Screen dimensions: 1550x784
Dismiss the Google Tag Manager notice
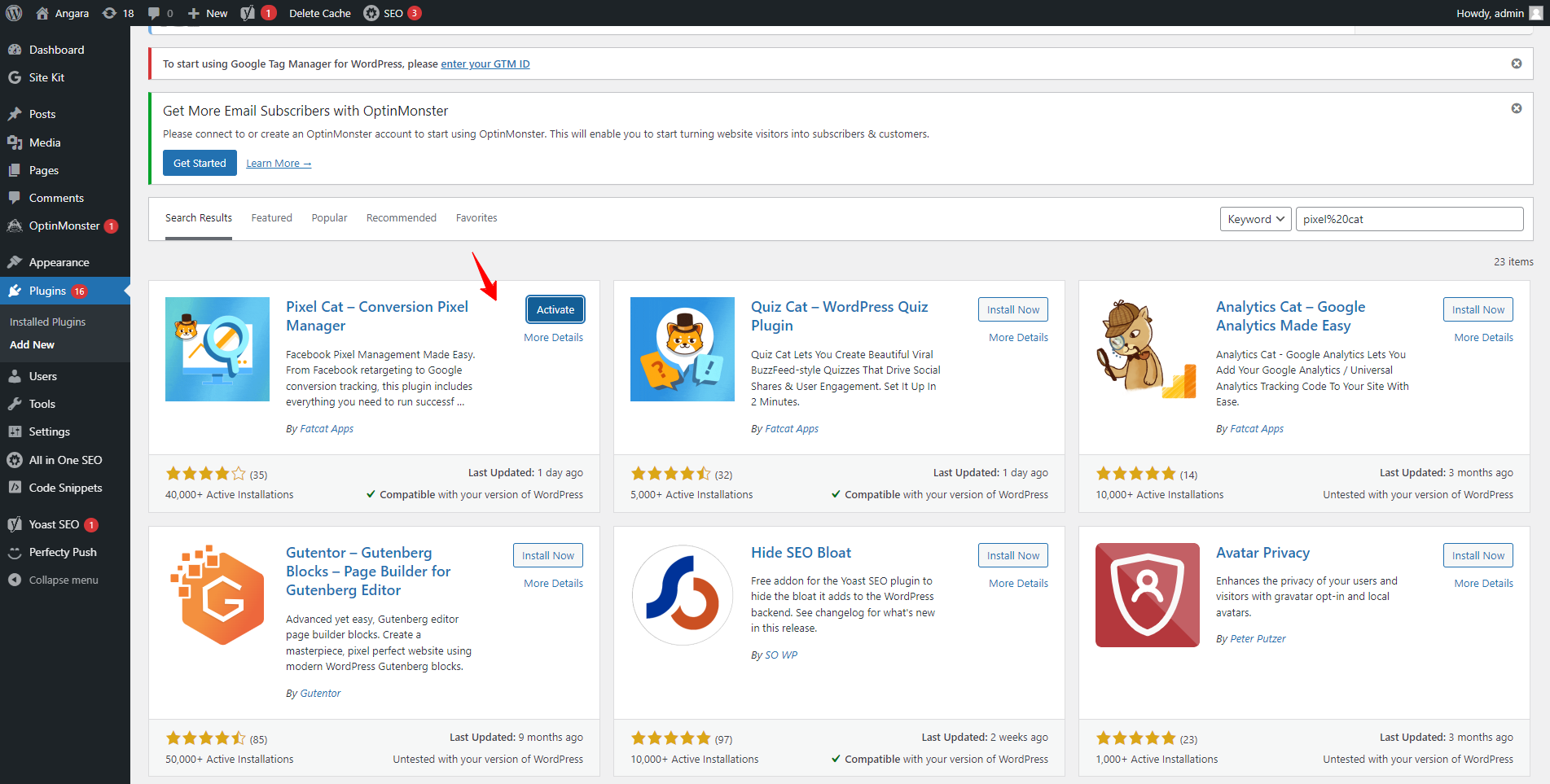[x=1517, y=64]
